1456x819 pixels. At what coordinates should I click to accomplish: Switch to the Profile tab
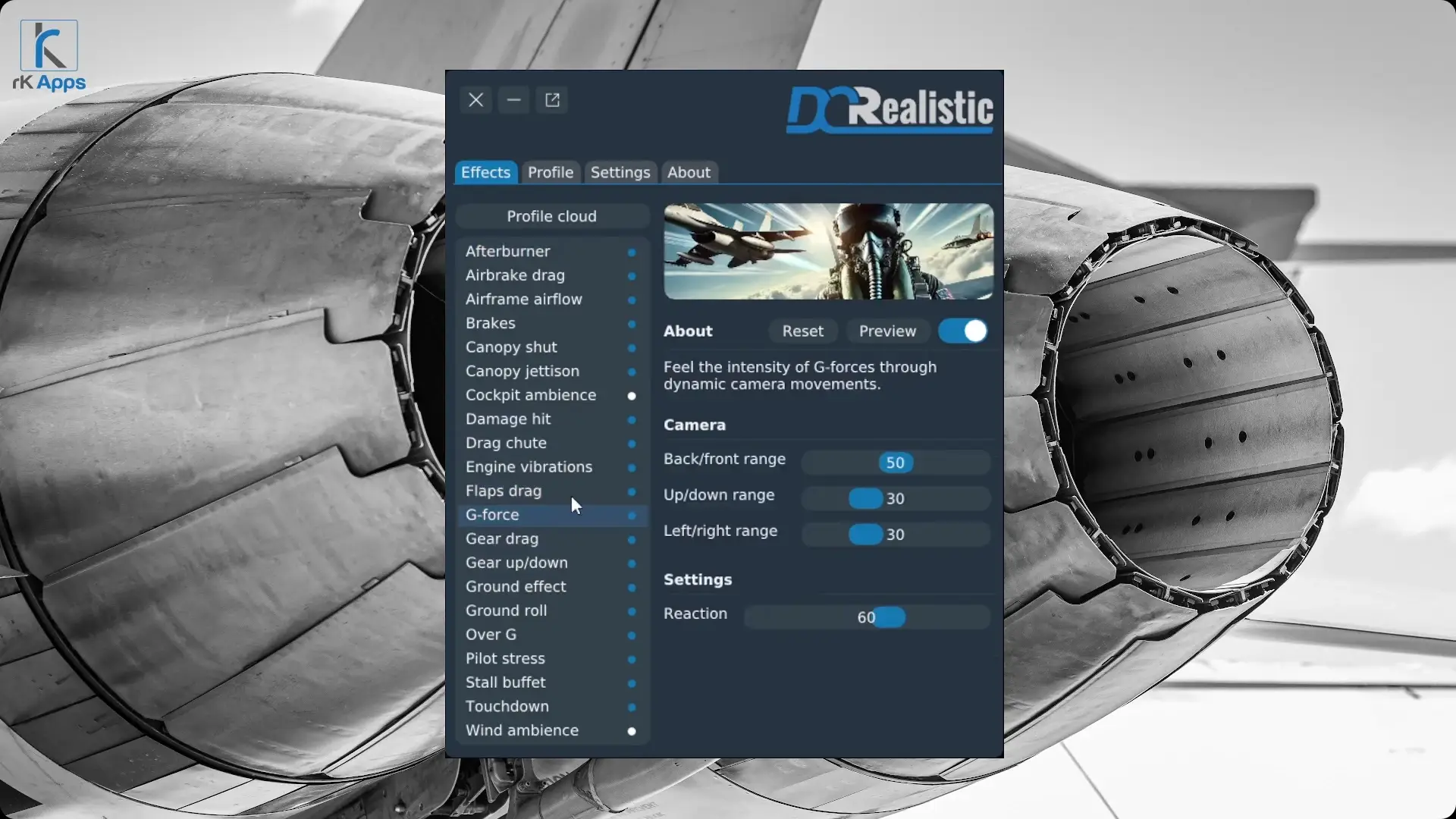click(551, 173)
